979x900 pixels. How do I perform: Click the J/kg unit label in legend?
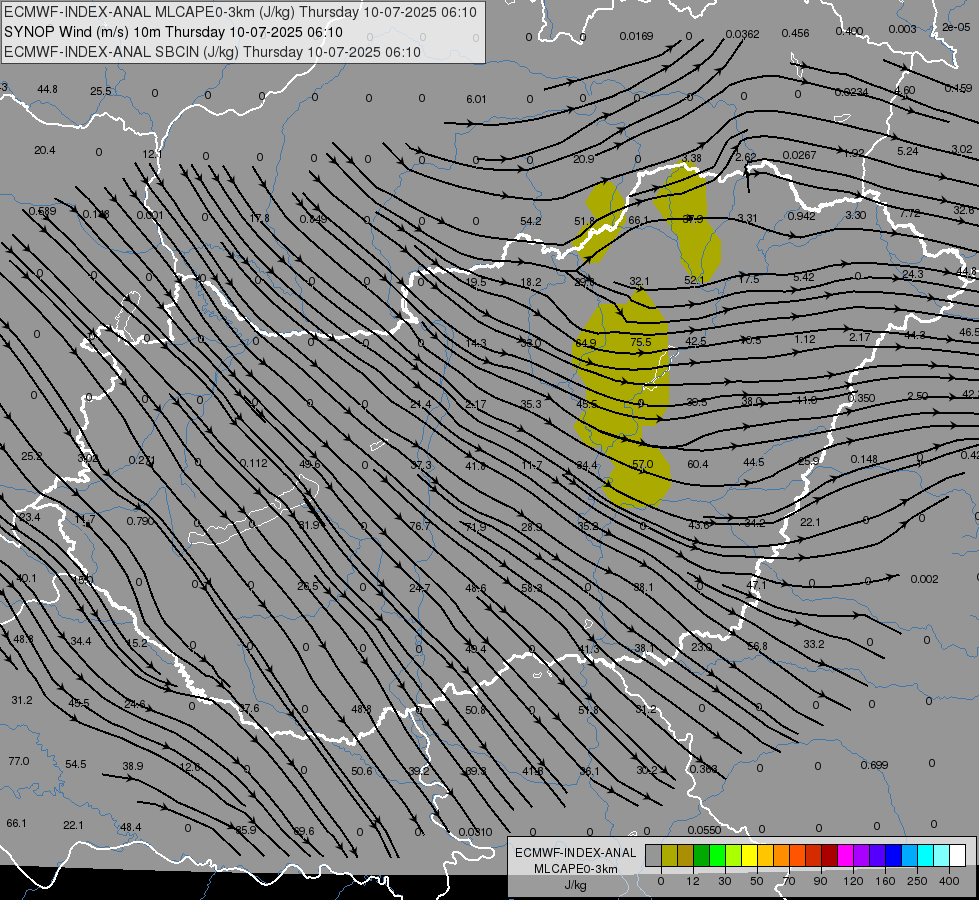click(576, 885)
